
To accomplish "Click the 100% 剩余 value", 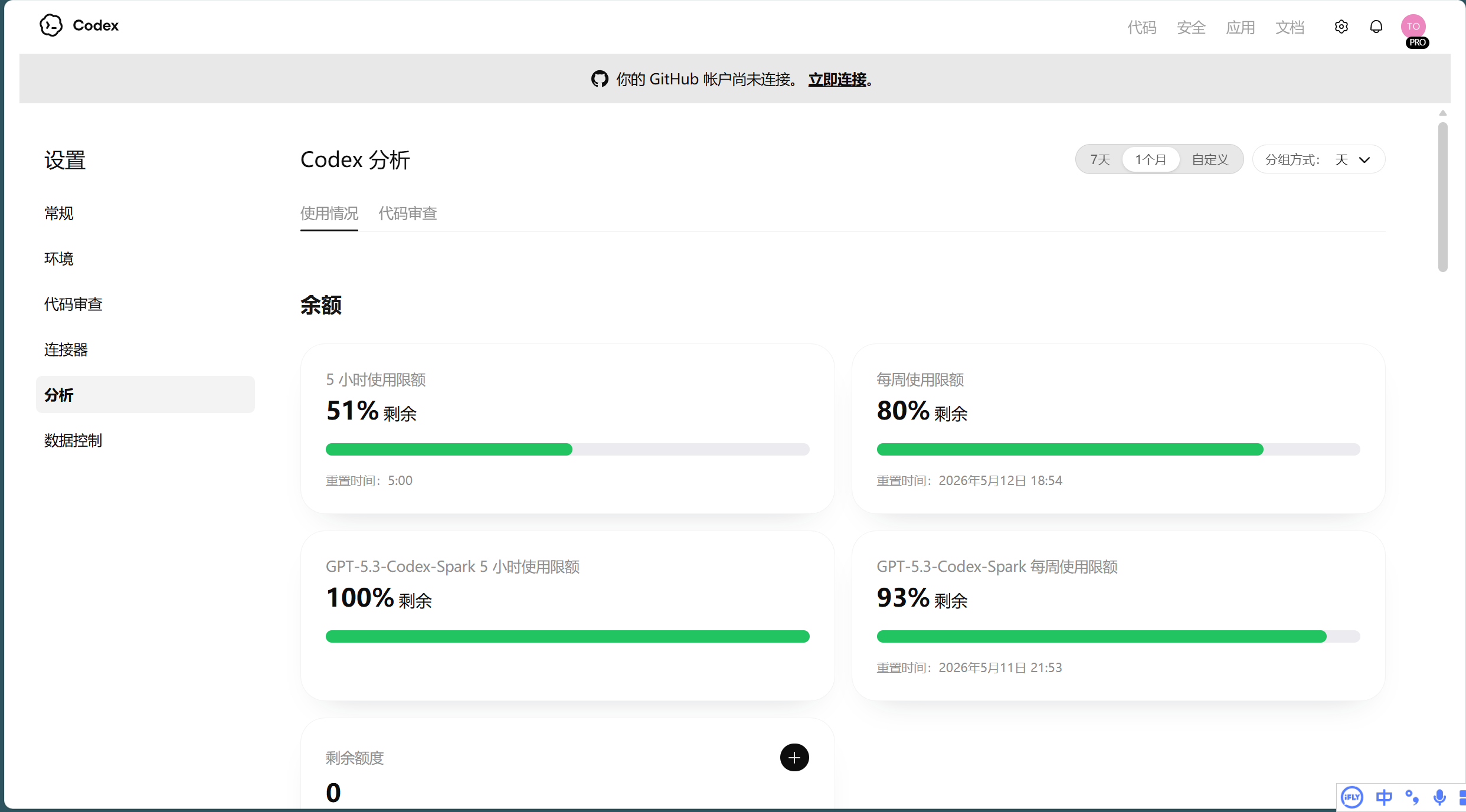I will [379, 598].
